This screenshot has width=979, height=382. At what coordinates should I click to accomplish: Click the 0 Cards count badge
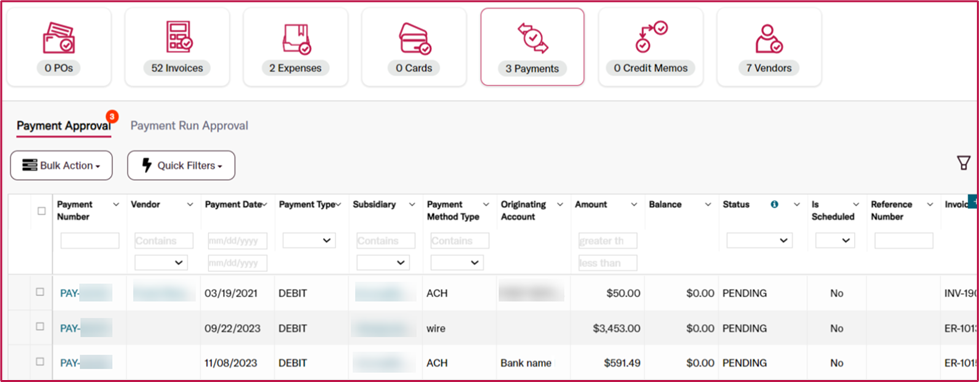coord(414,68)
